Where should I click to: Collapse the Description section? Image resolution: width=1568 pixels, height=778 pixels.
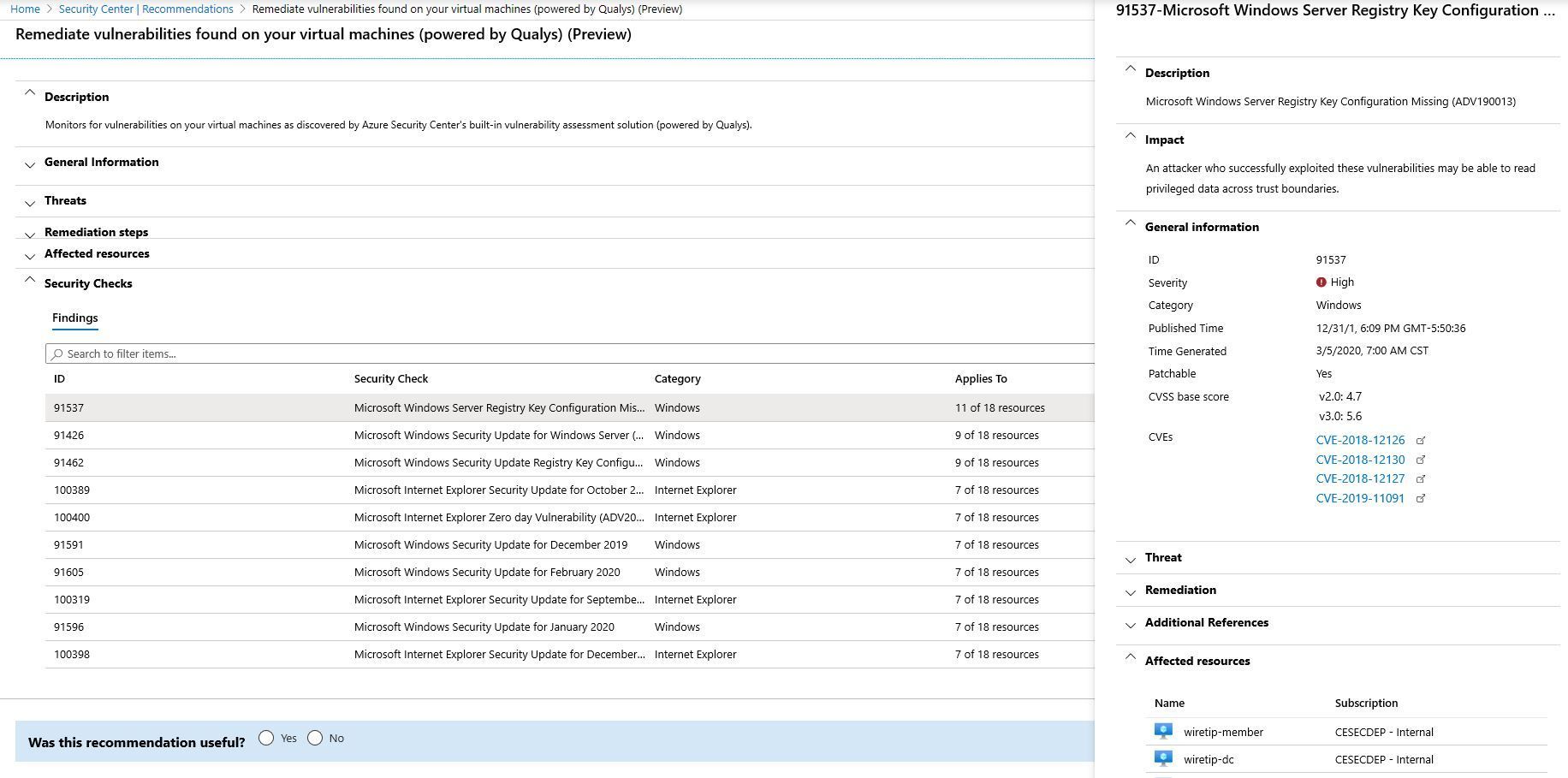click(30, 92)
